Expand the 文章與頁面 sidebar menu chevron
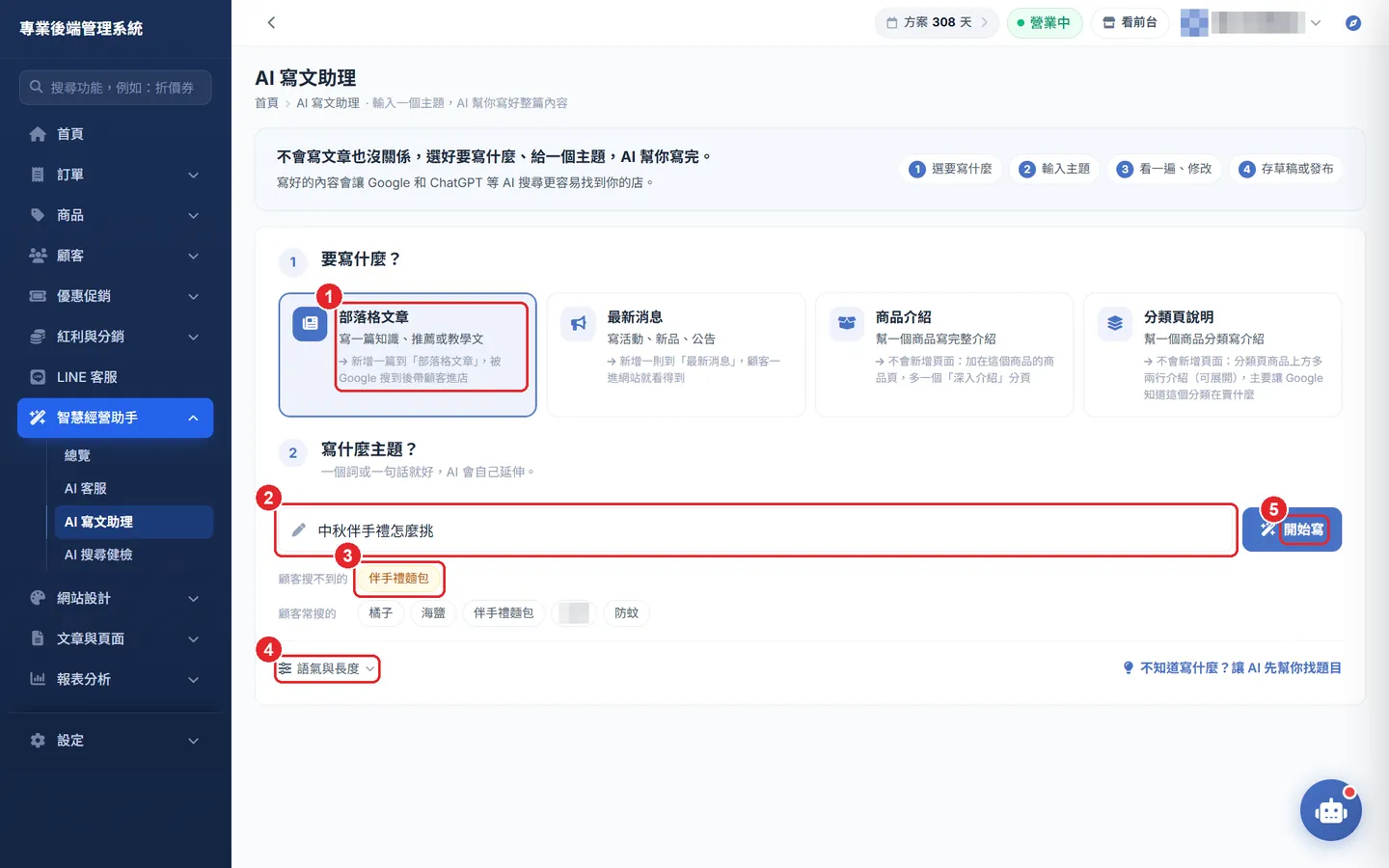The image size is (1389, 868). coord(193,638)
